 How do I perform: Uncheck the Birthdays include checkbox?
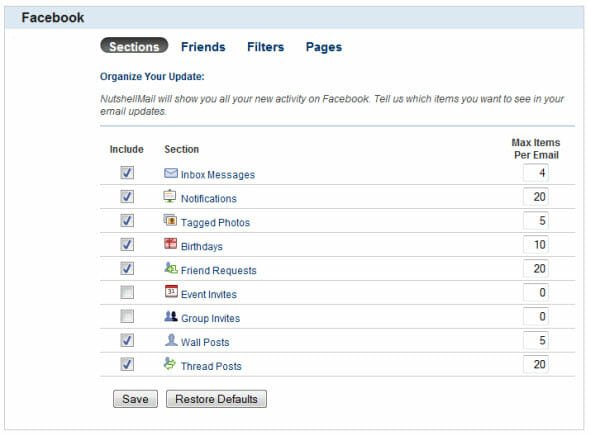(127, 245)
